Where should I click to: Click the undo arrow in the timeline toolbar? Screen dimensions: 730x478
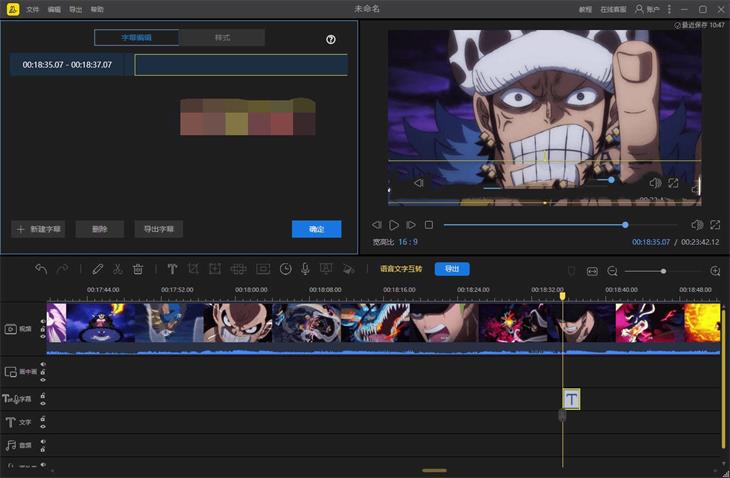click(41, 269)
